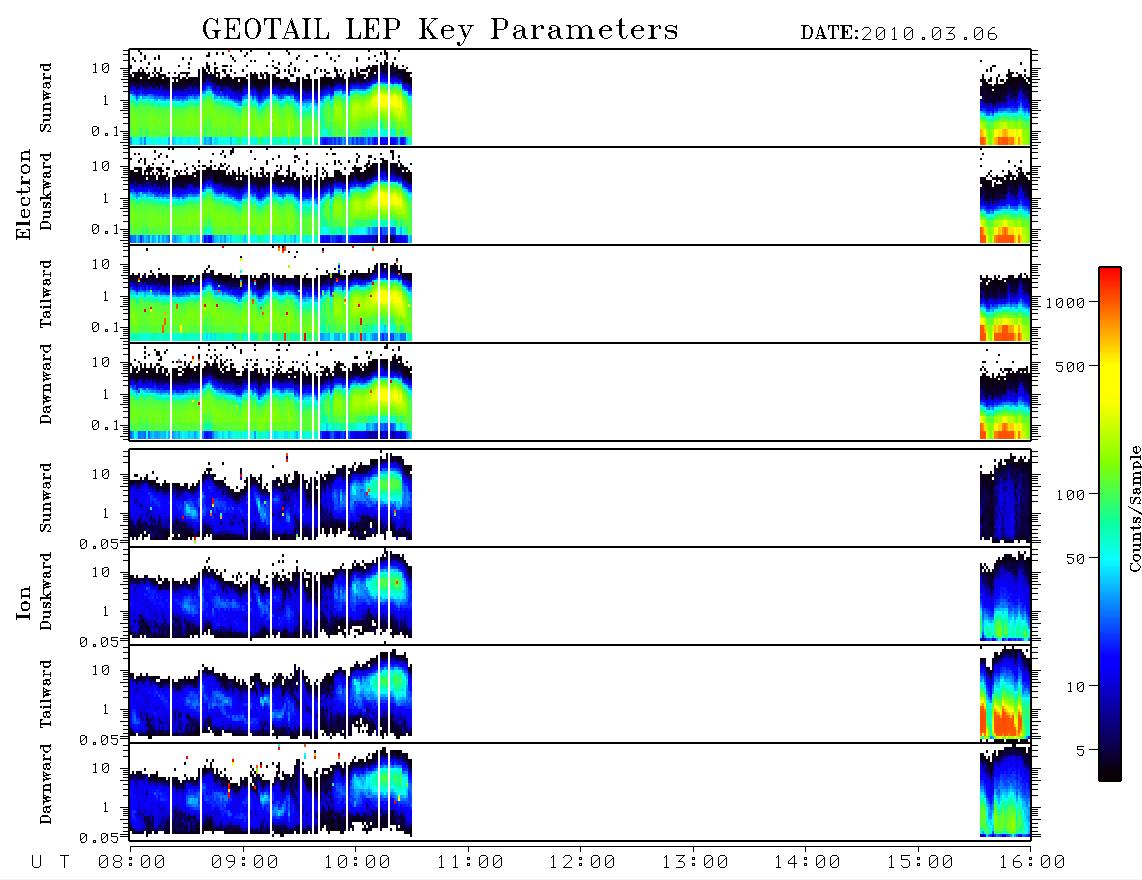Click the Ion Dawnward spectrogram panel
Image resolution: width=1142 pixels, height=880 pixels.
pyautogui.click(x=580, y=791)
